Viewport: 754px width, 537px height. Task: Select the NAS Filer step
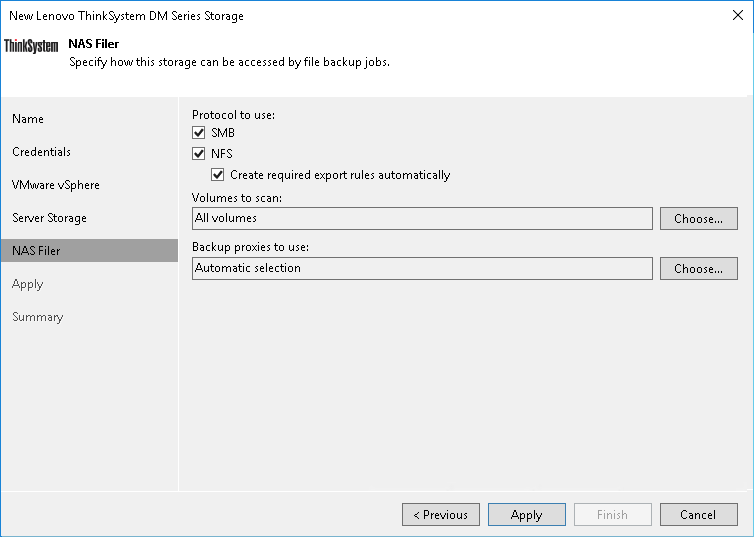point(36,251)
